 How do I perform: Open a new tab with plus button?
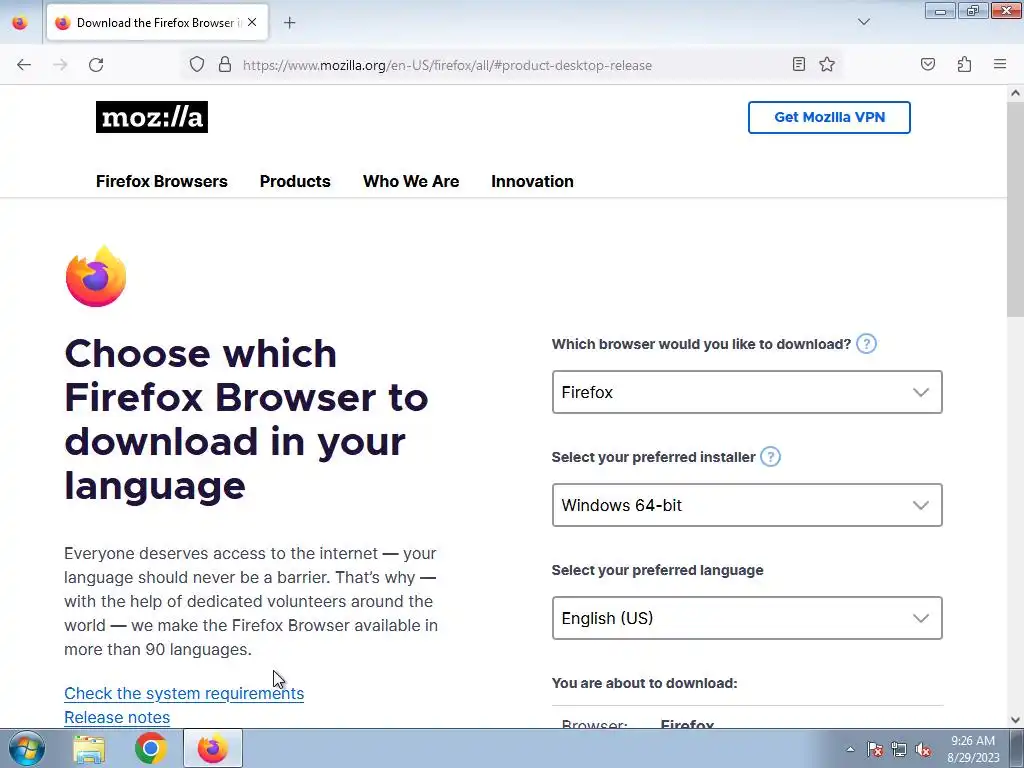(289, 23)
